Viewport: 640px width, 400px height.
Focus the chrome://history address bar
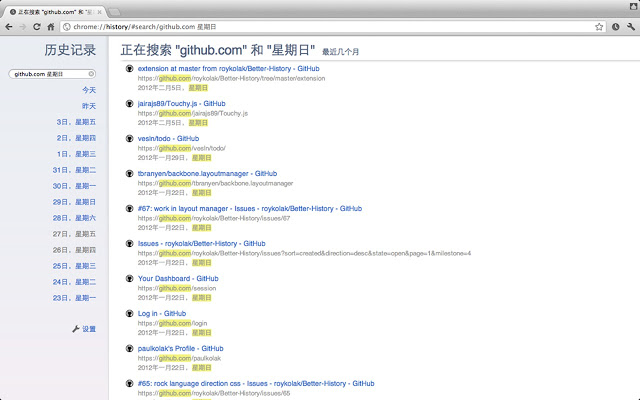click(x=333, y=27)
